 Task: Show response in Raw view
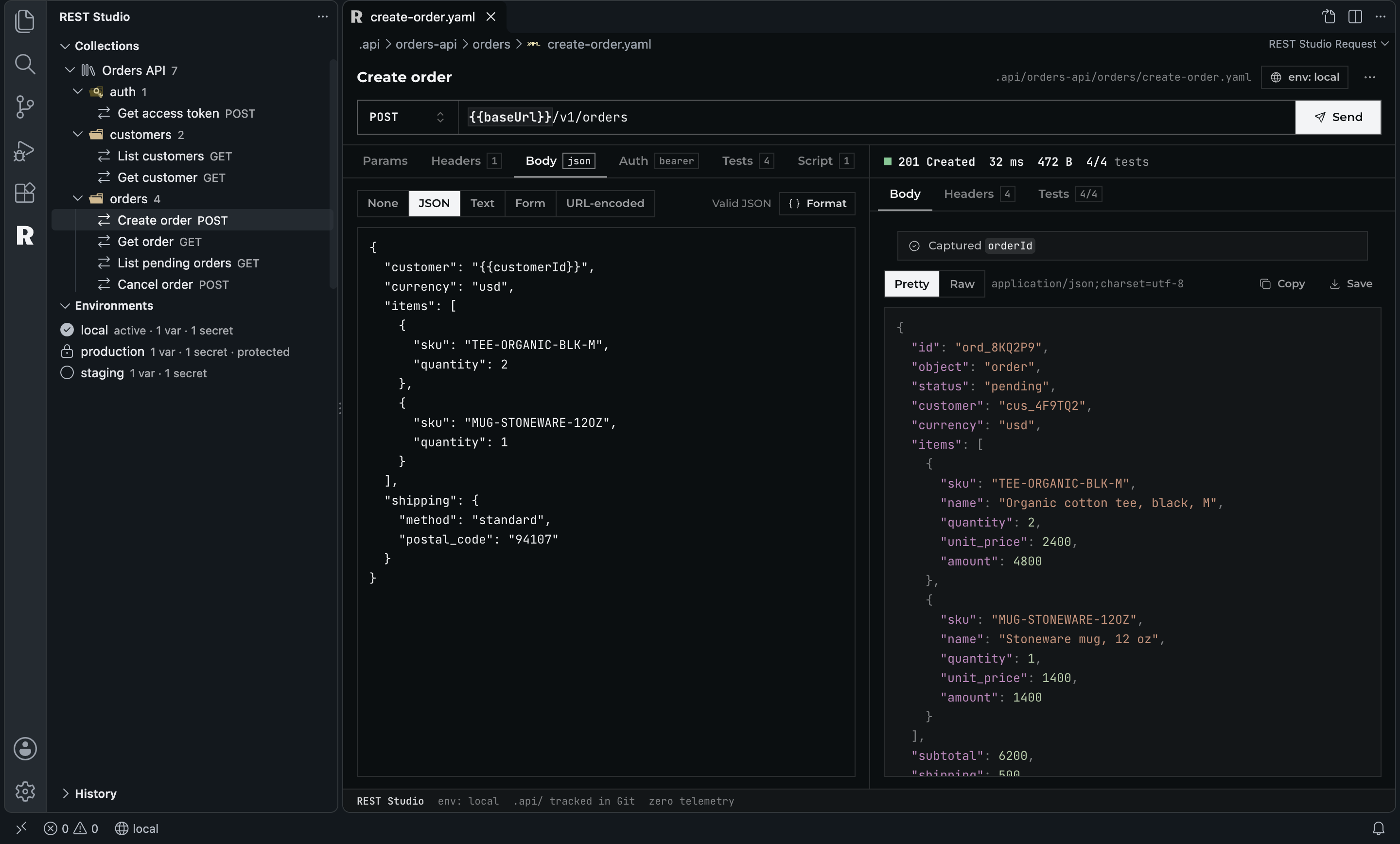pyautogui.click(x=962, y=283)
